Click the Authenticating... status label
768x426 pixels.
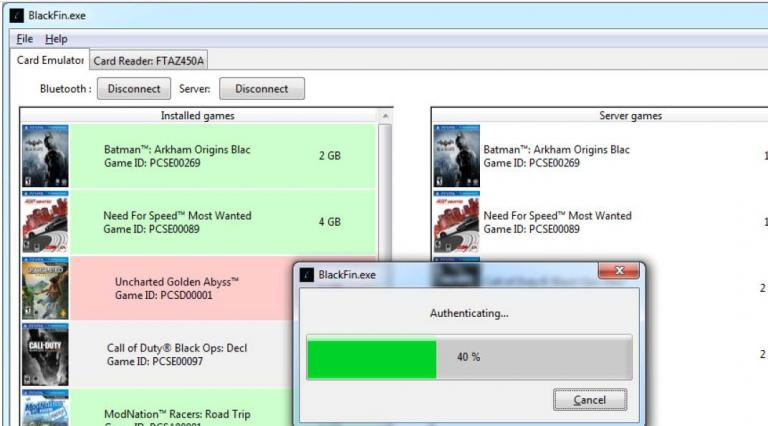coord(469,313)
